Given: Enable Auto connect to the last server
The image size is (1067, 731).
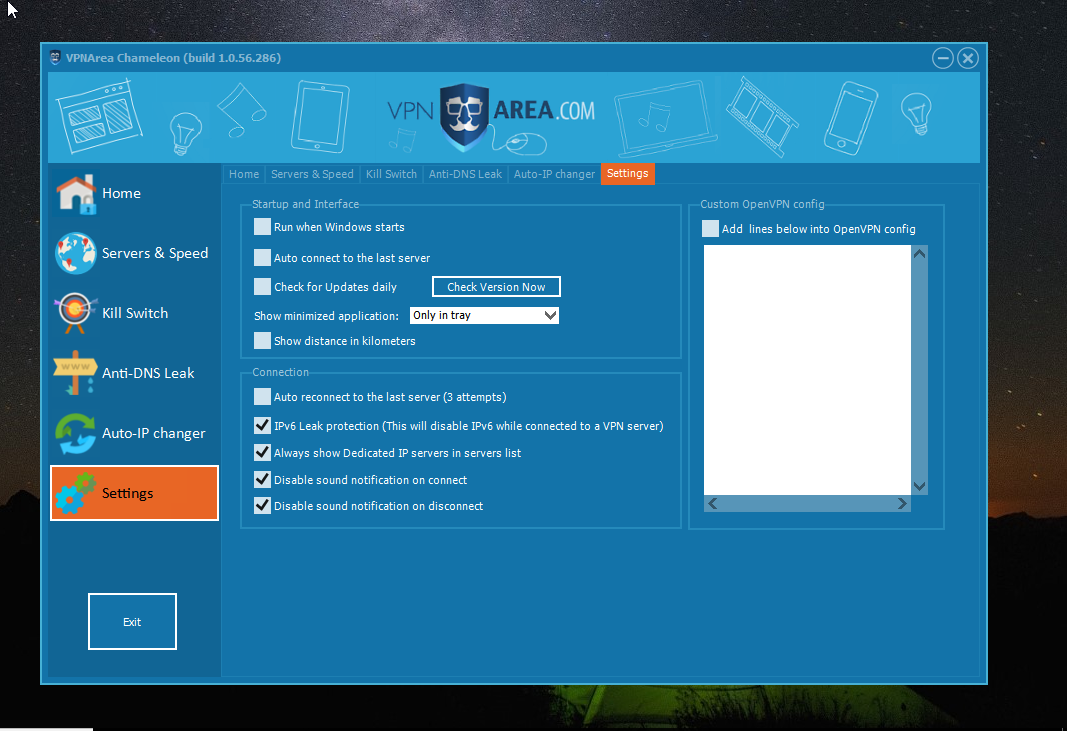Looking at the screenshot, I should point(262,257).
